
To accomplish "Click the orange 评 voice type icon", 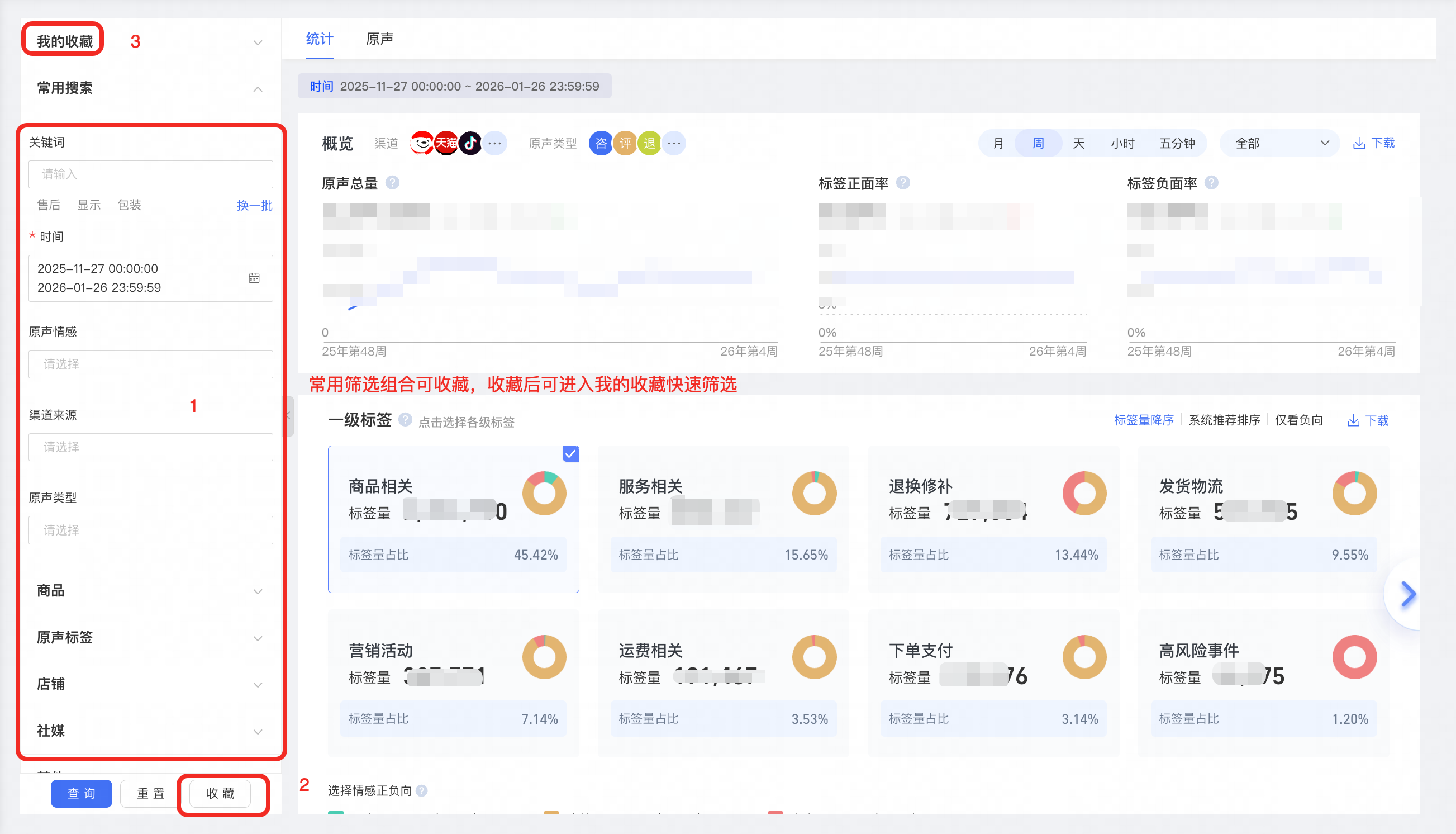I will (625, 143).
